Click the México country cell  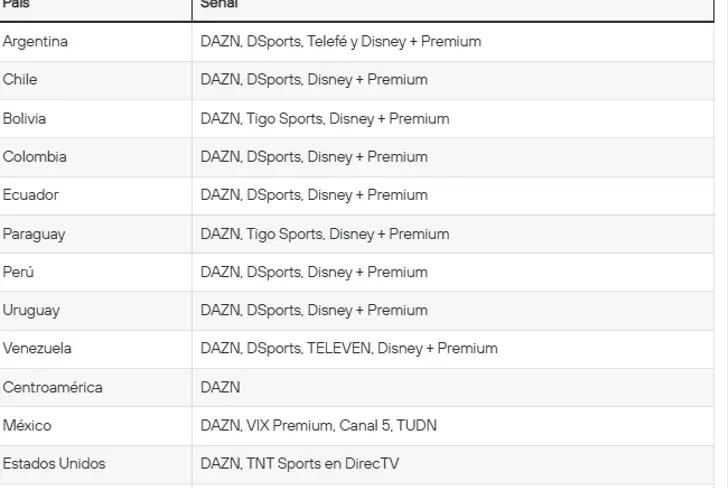click(27, 425)
